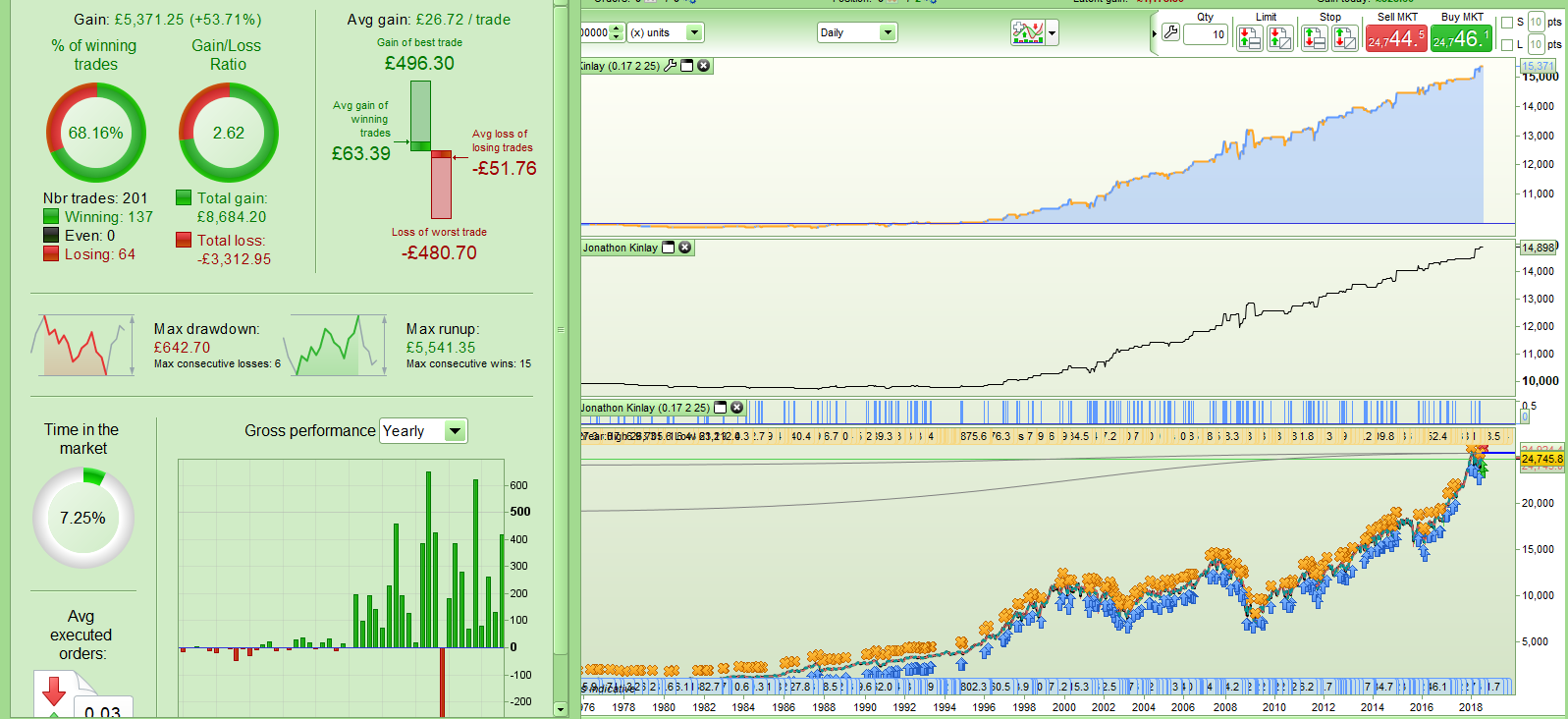The image size is (1568, 719).
Task: Click the Nbr trades: 201 text
Action: click(95, 198)
